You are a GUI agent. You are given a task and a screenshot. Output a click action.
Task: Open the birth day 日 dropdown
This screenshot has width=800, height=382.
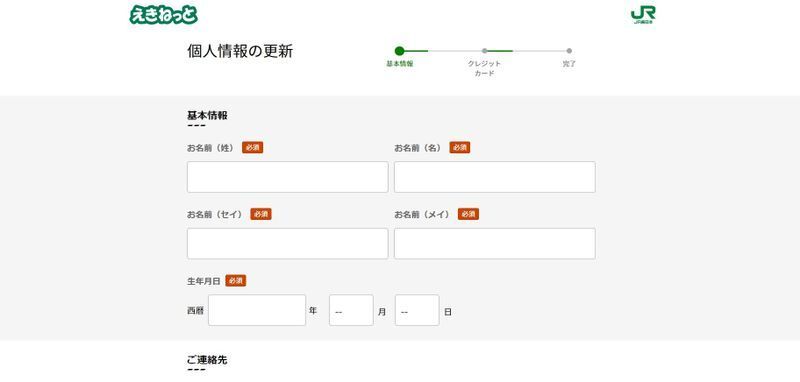coord(417,310)
